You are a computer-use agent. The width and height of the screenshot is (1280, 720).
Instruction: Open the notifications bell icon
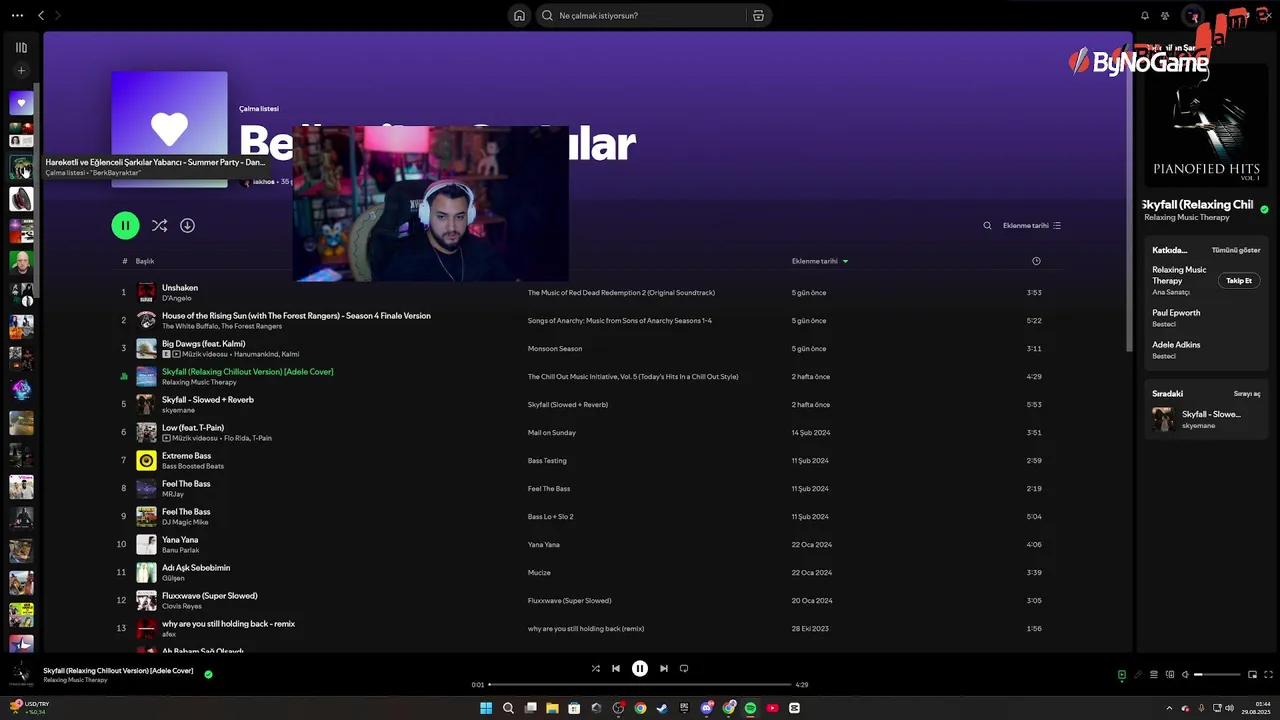1145,15
